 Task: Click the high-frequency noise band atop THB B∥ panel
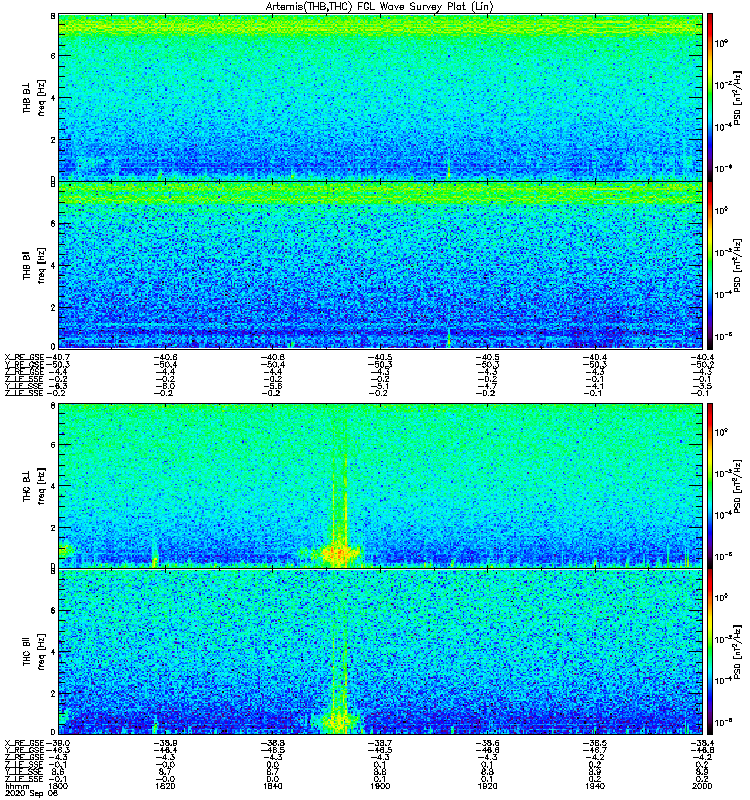click(x=380, y=193)
